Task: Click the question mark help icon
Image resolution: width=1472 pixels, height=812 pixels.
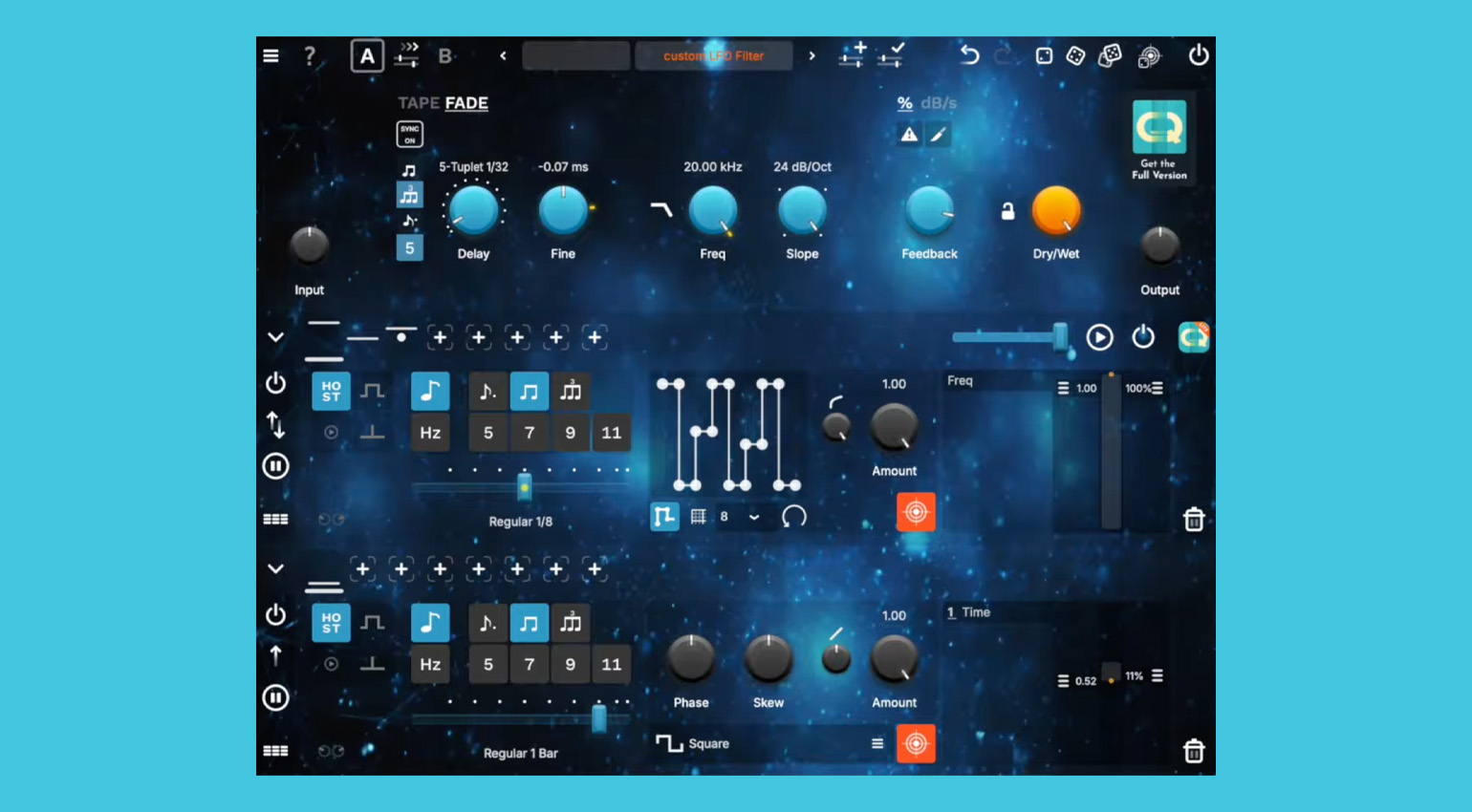Action: [309, 56]
